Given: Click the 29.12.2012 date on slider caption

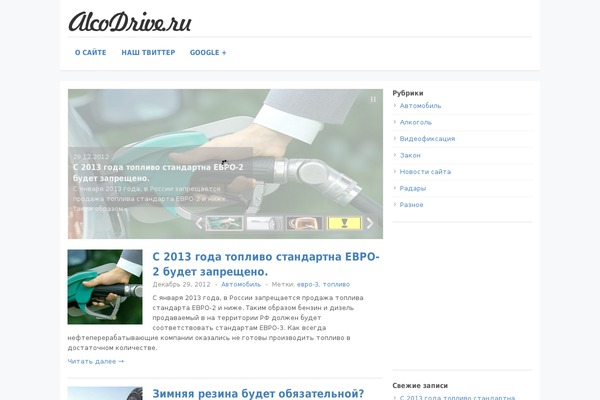Looking at the screenshot, I should click(x=91, y=157).
